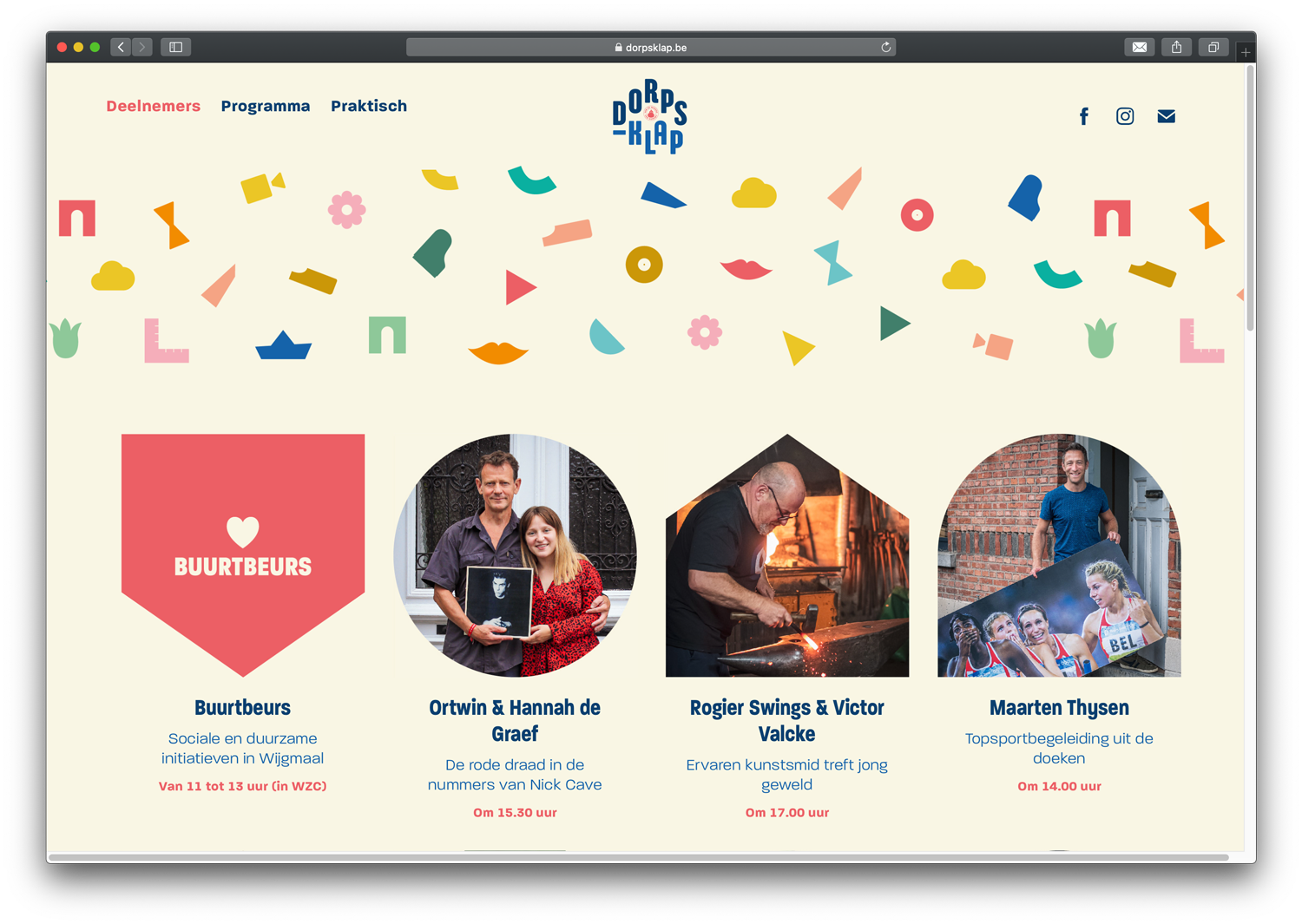This screenshot has height=924, width=1302.
Task: Show all tabs overview button
Action: pos(1213,47)
